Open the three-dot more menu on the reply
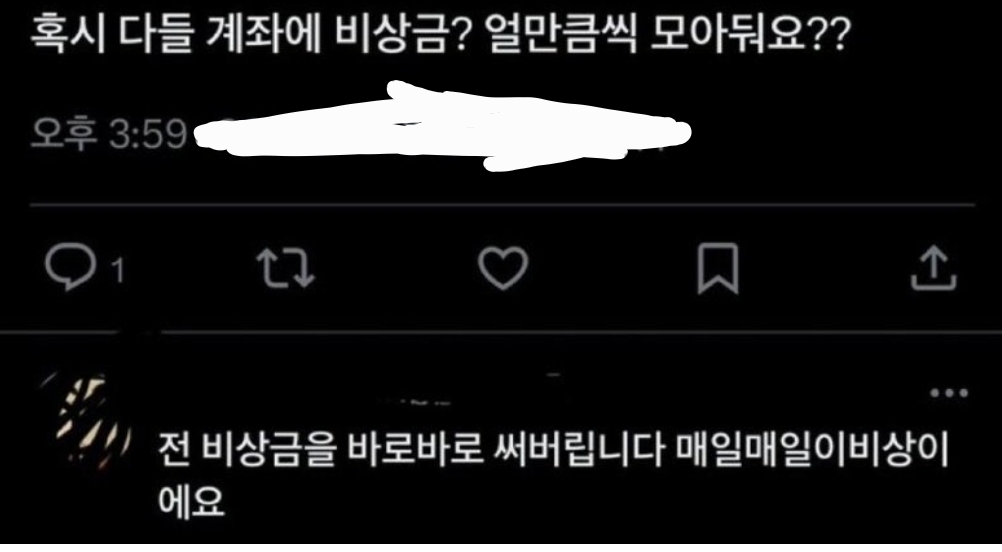 click(x=949, y=393)
